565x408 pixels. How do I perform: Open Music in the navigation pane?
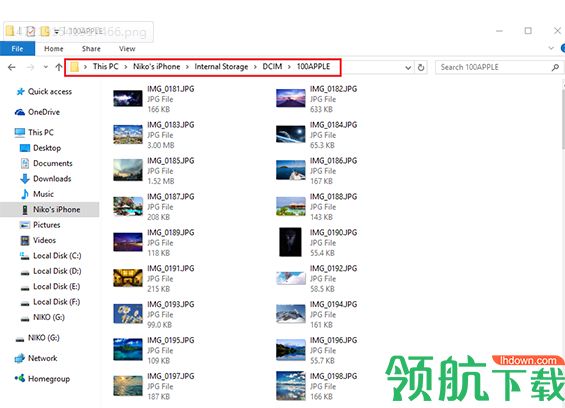(x=37, y=194)
